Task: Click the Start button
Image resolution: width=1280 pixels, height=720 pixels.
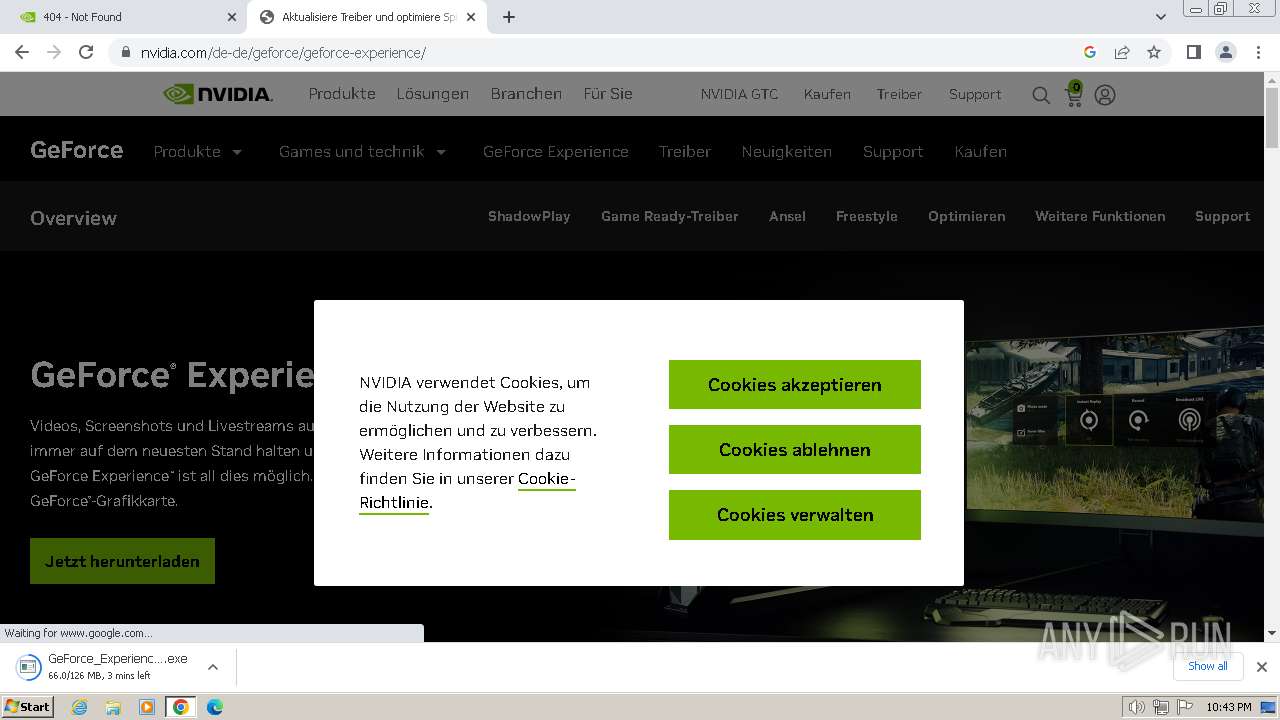Action: [x=28, y=707]
